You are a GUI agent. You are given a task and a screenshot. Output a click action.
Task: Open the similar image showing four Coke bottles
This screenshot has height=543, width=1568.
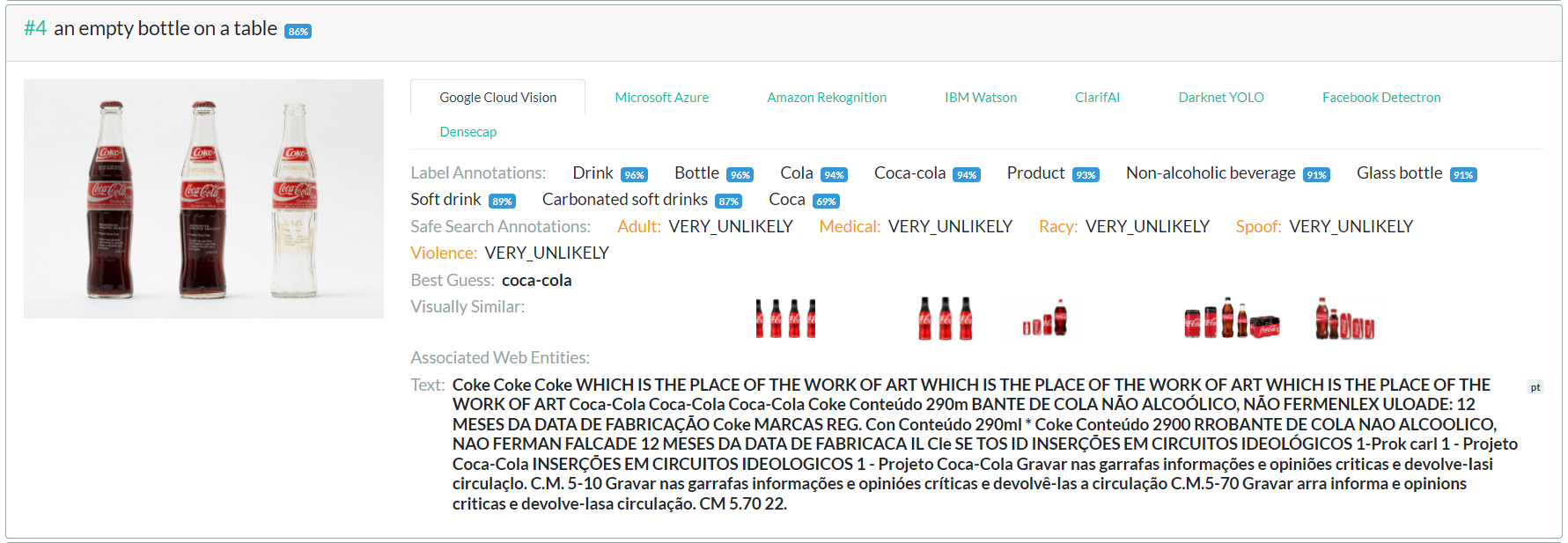click(x=785, y=319)
